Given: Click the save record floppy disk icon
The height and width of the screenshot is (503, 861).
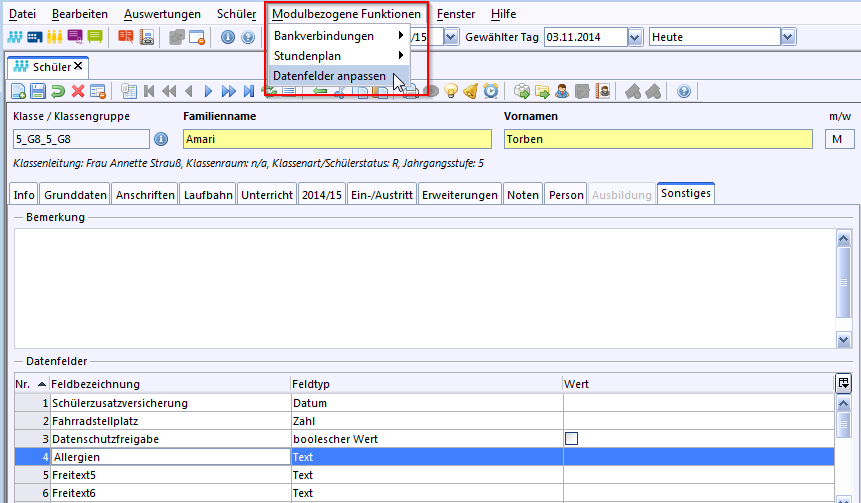Looking at the screenshot, I should pos(38,91).
